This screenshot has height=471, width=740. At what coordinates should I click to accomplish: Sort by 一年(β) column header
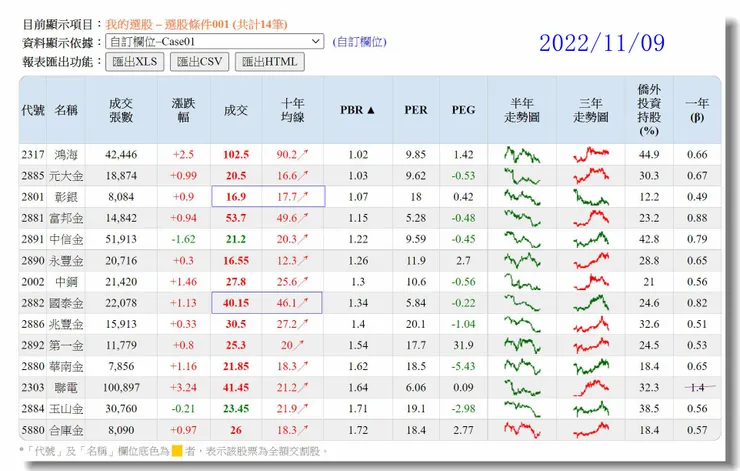(697, 110)
